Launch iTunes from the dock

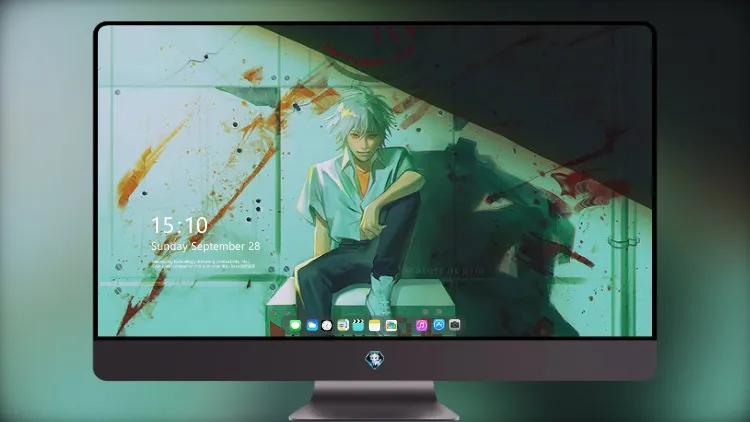[x=421, y=325]
